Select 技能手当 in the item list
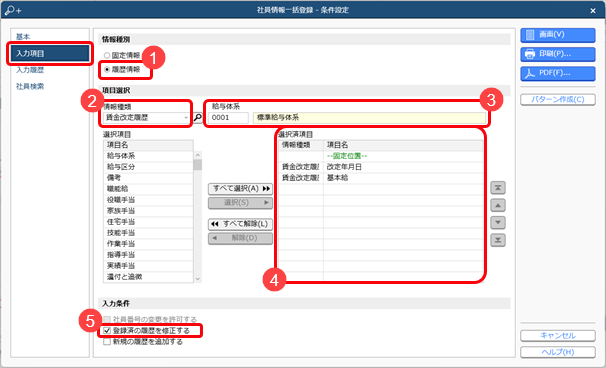This screenshot has width=606, height=368. click(148, 233)
